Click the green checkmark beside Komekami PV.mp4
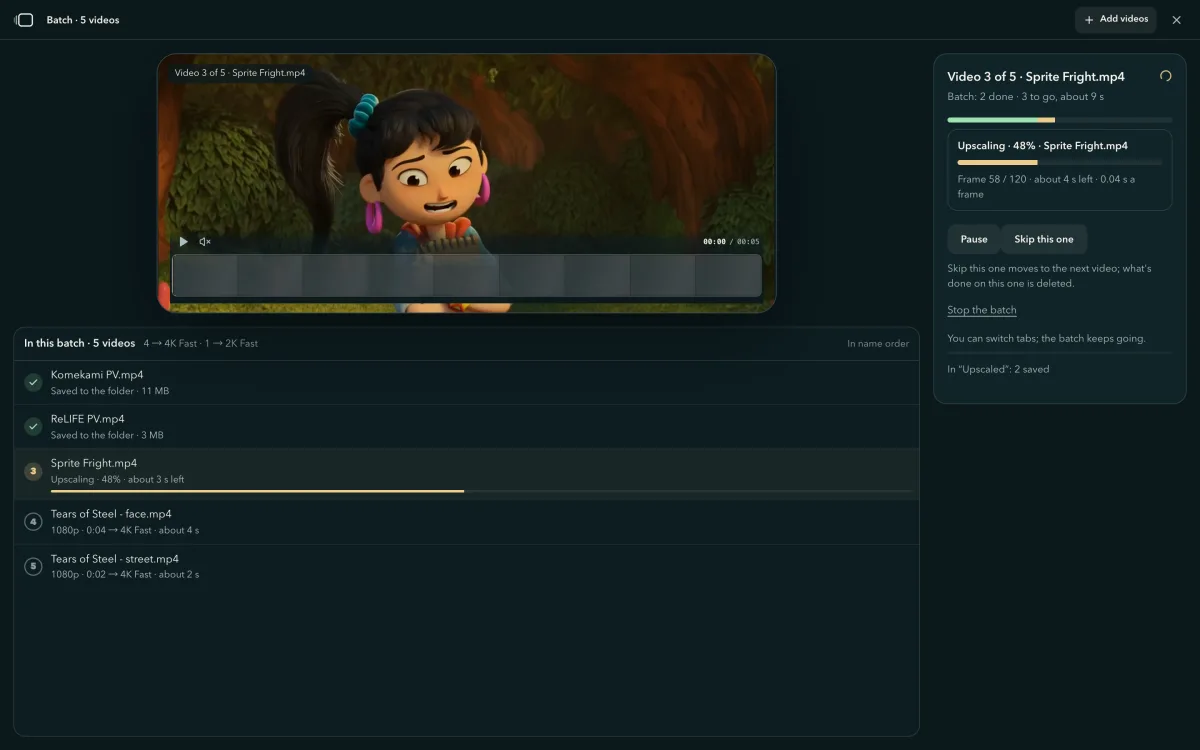This screenshot has width=1200, height=750. [33, 382]
